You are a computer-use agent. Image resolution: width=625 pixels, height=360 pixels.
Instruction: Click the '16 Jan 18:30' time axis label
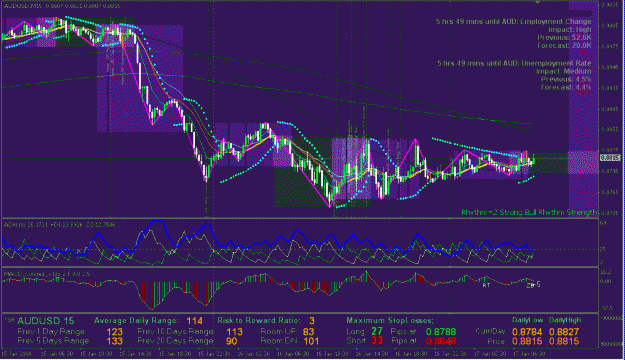pyautogui.click(x=412, y=353)
